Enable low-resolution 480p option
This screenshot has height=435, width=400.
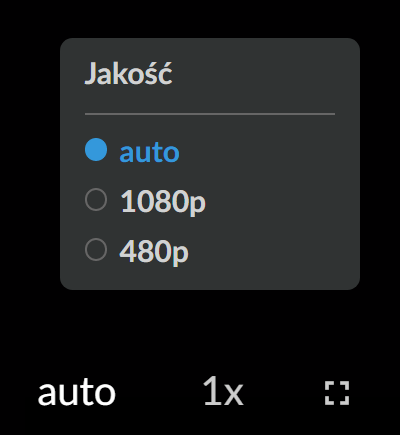pyautogui.click(x=154, y=251)
